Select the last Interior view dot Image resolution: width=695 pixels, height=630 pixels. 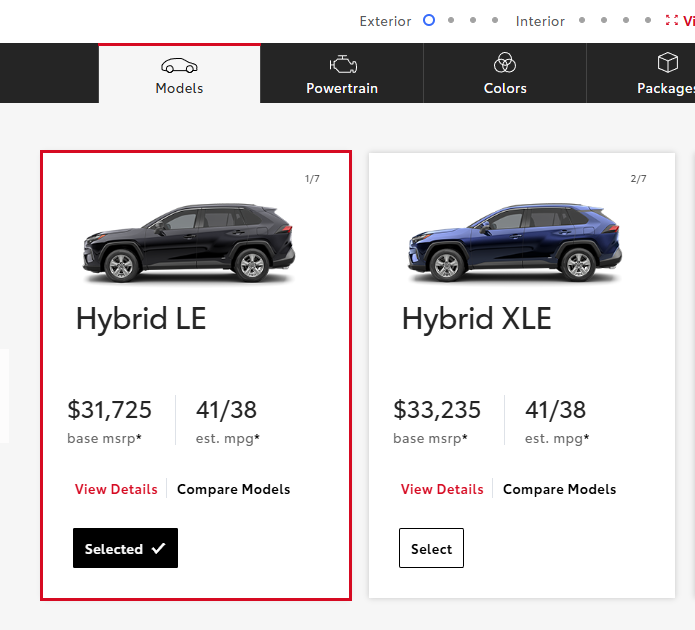[648, 20]
